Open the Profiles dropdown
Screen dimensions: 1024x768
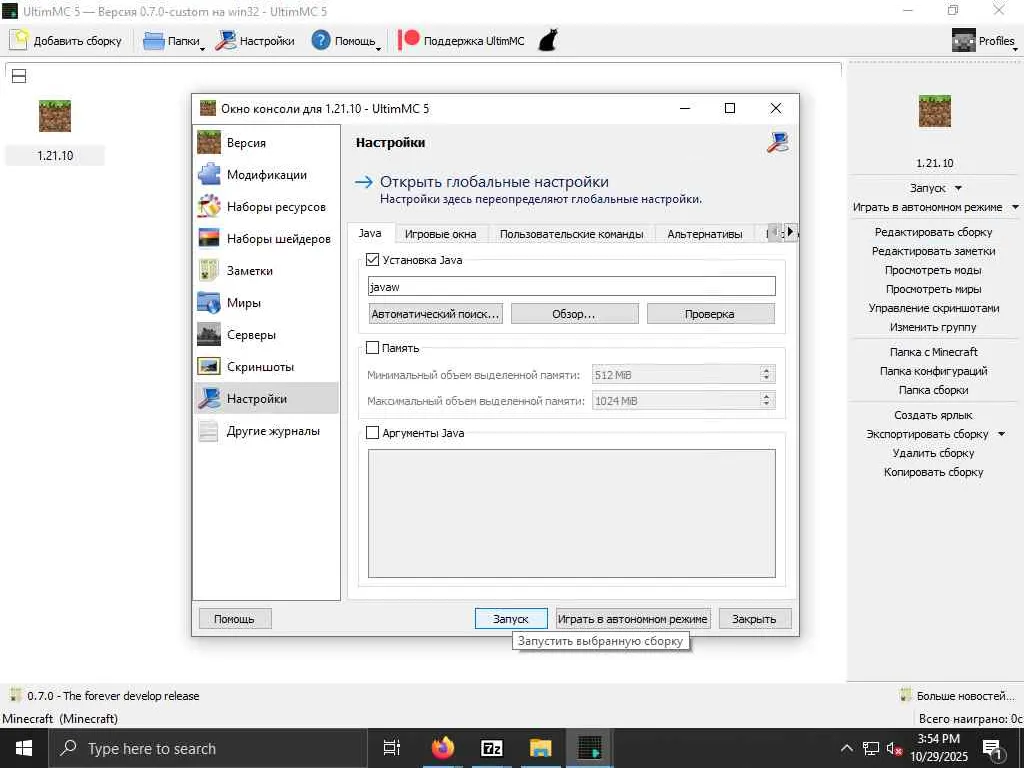coord(984,40)
